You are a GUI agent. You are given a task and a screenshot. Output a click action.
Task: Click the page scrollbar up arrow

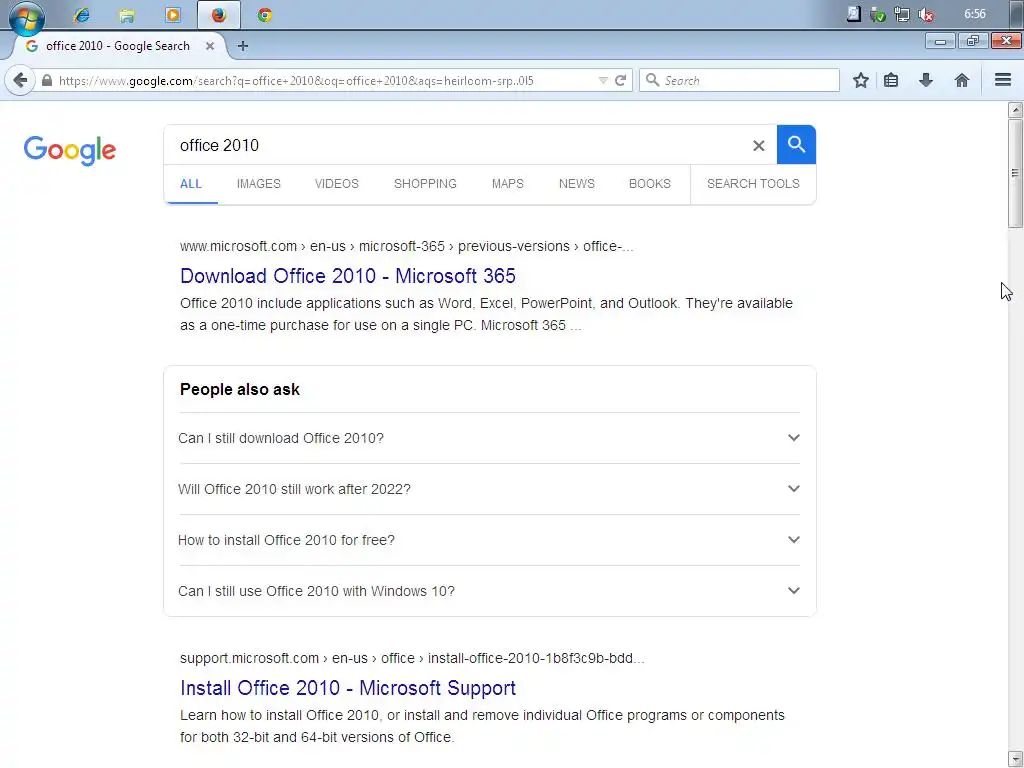[x=1015, y=109]
